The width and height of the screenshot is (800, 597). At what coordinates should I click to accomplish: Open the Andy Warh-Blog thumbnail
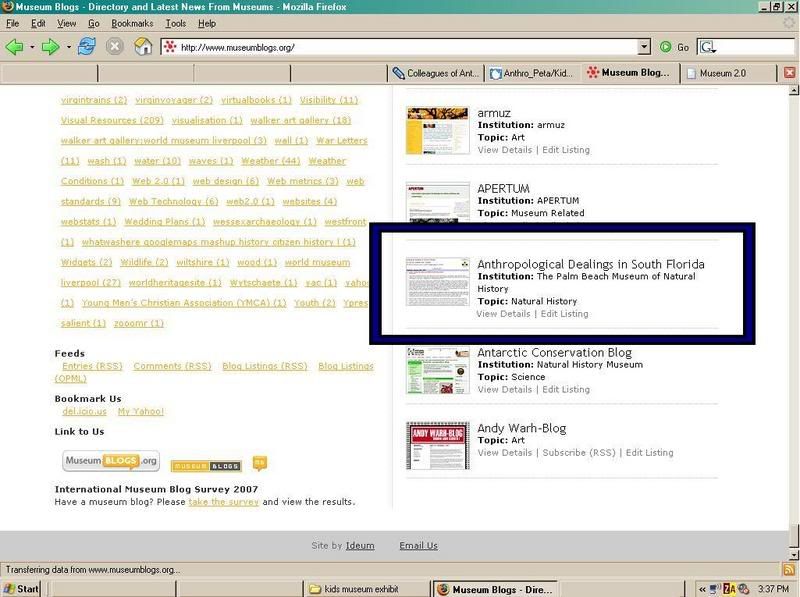438,446
